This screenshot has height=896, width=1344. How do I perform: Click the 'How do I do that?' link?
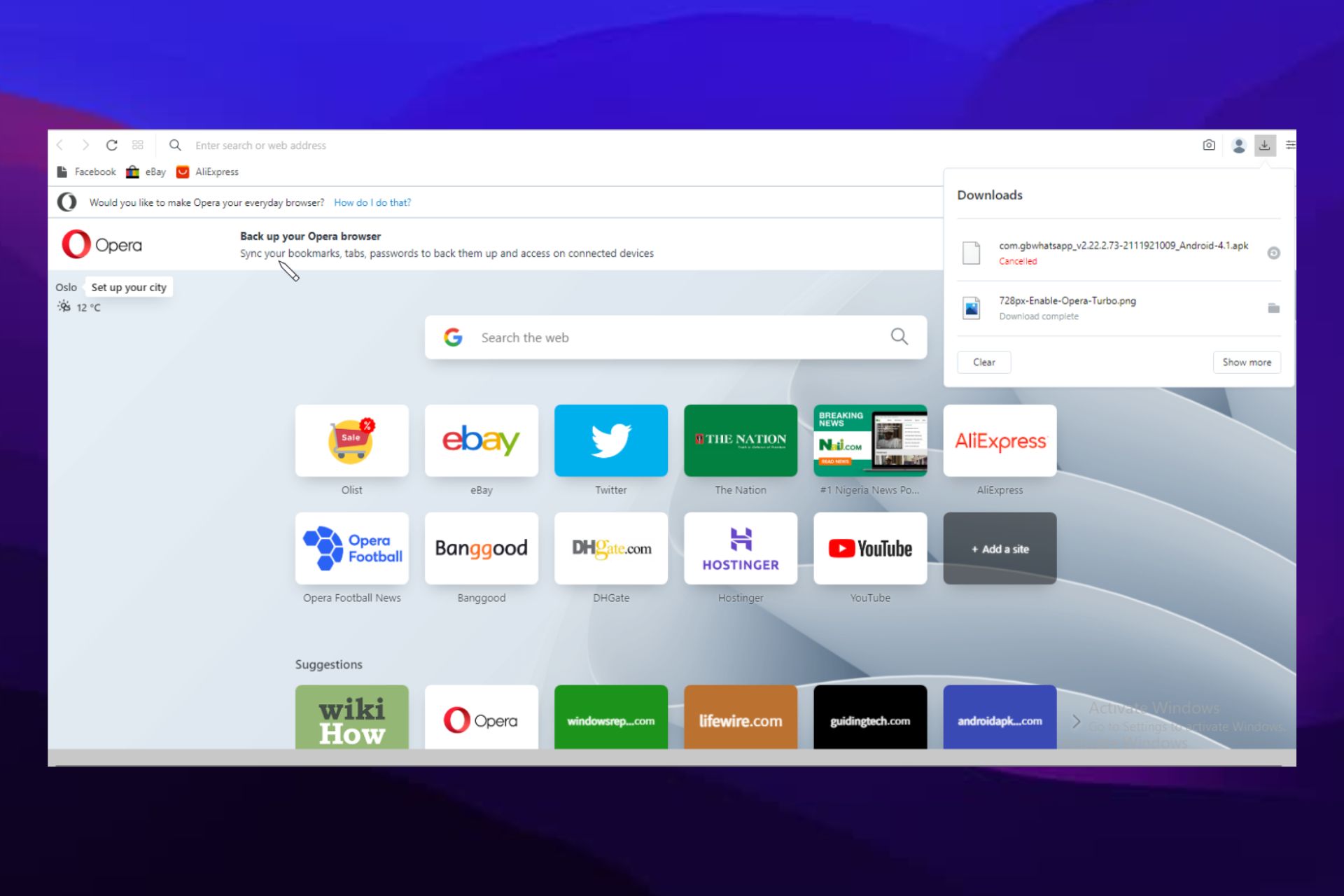[372, 202]
